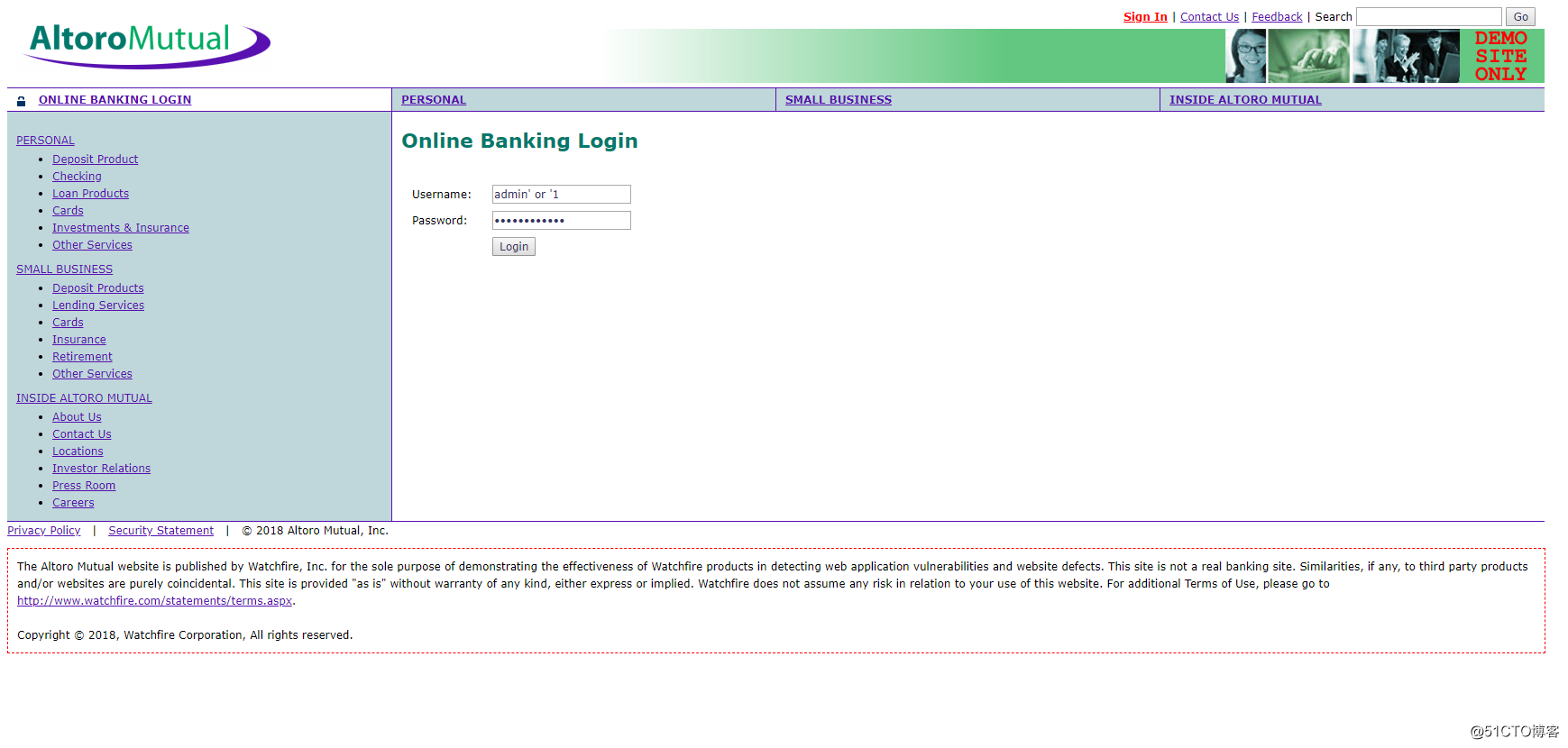Image resolution: width=1568 pixels, height=748 pixels.
Task: Open Other Services under Small Business
Action: click(x=92, y=374)
